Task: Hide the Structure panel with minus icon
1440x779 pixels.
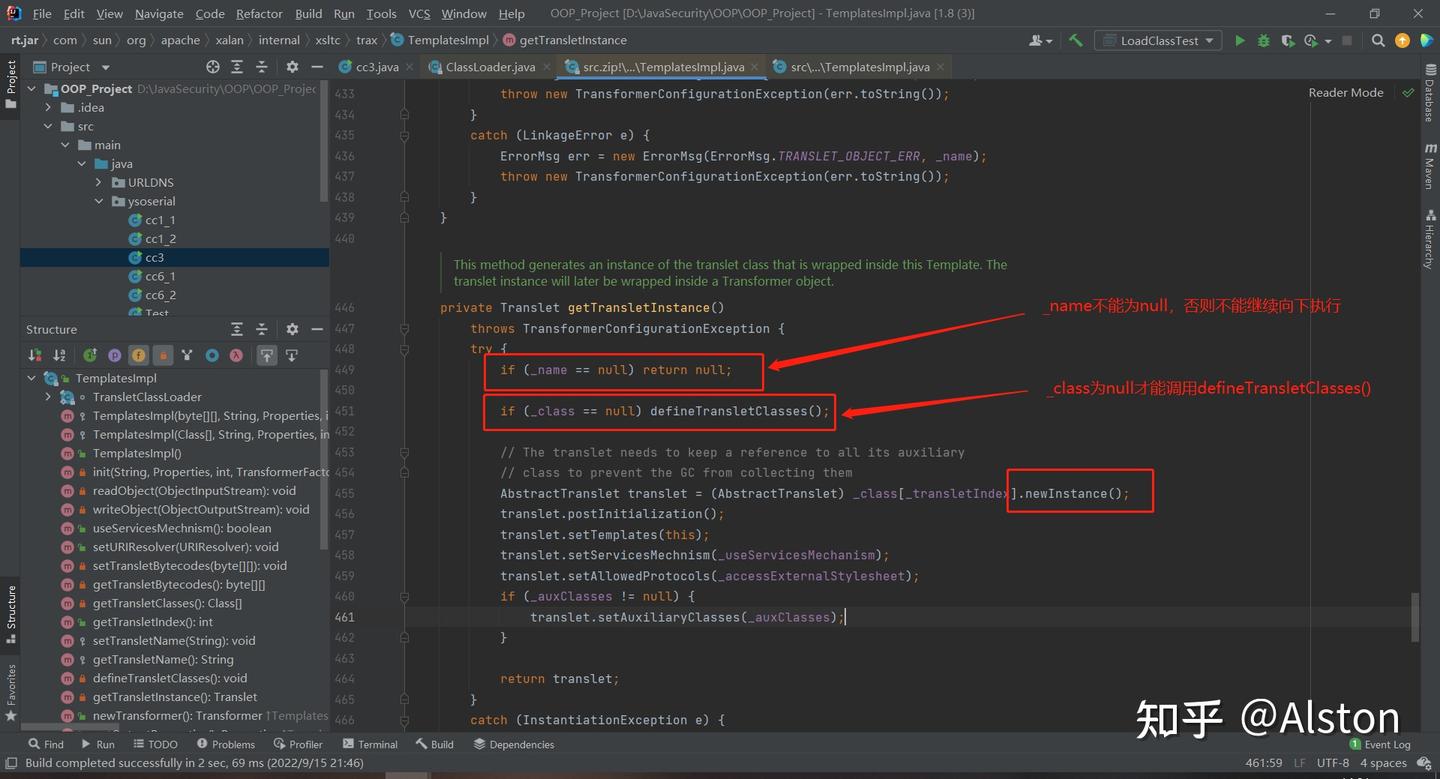Action: [x=316, y=329]
